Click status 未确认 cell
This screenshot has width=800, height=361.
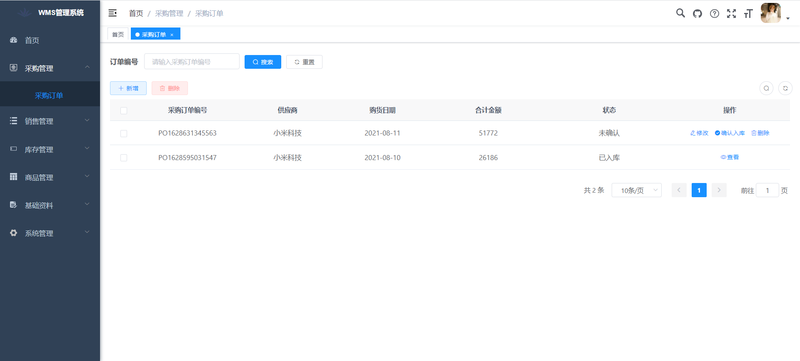coord(609,133)
